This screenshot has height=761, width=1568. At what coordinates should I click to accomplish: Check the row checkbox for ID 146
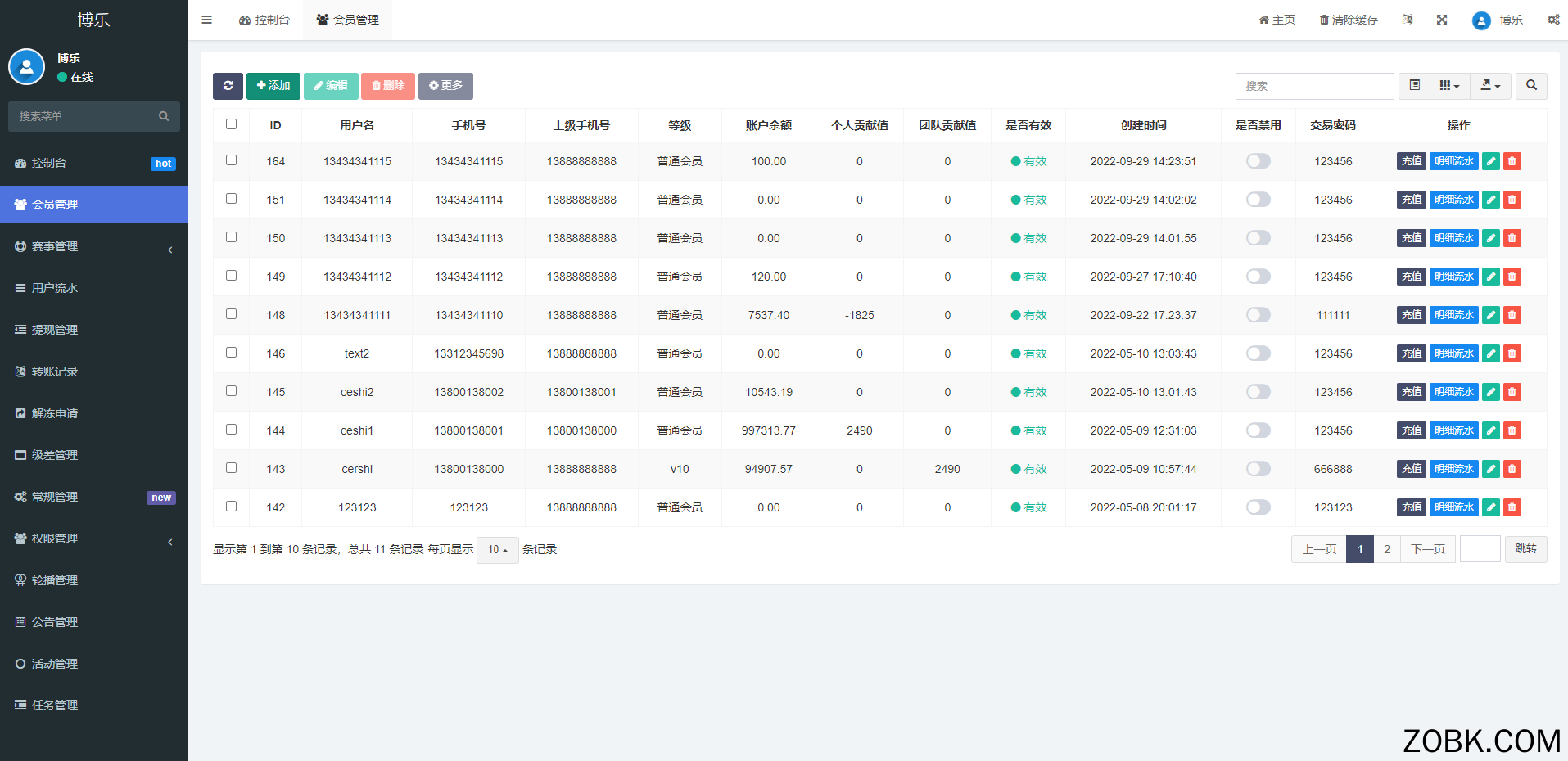click(231, 353)
